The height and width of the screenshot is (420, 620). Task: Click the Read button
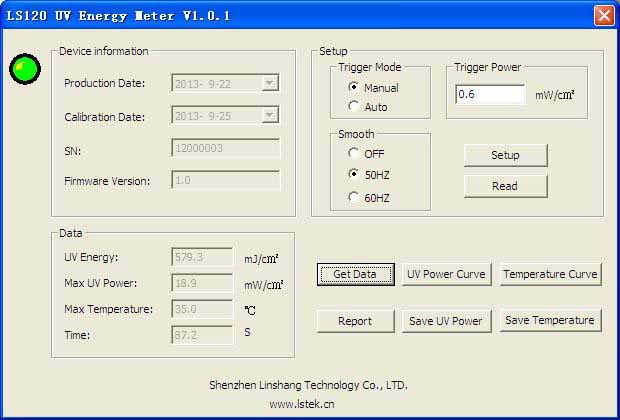(506, 186)
